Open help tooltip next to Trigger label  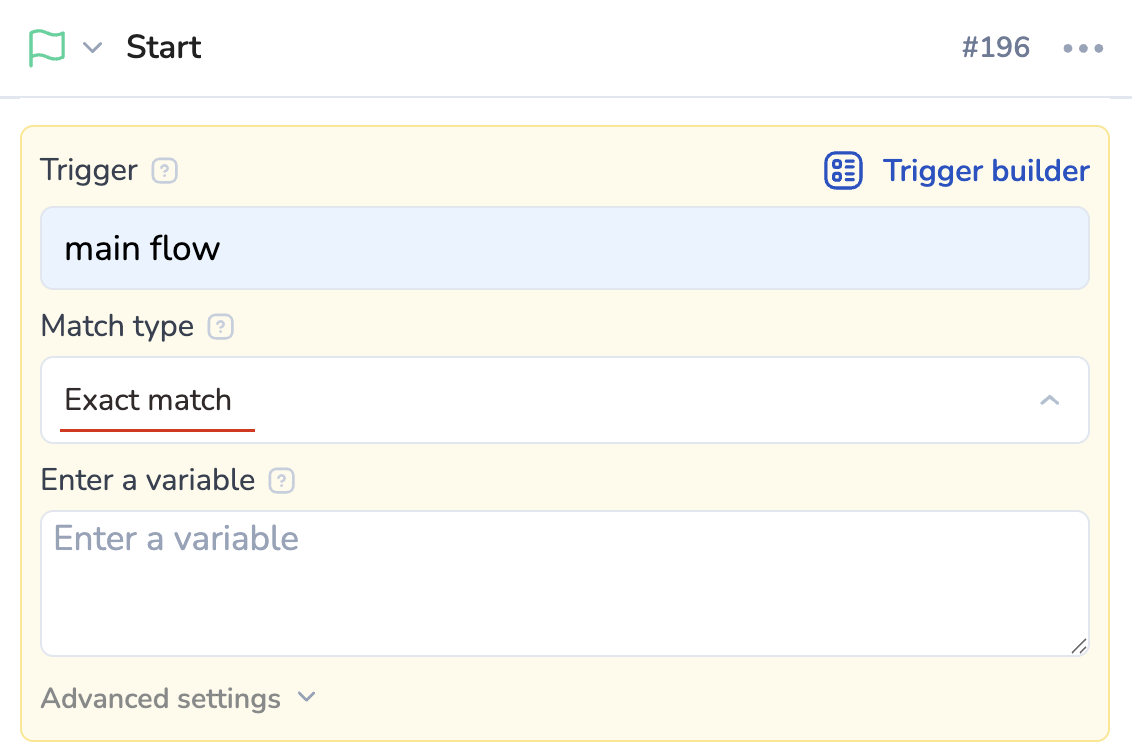click(x=165, y=171)
